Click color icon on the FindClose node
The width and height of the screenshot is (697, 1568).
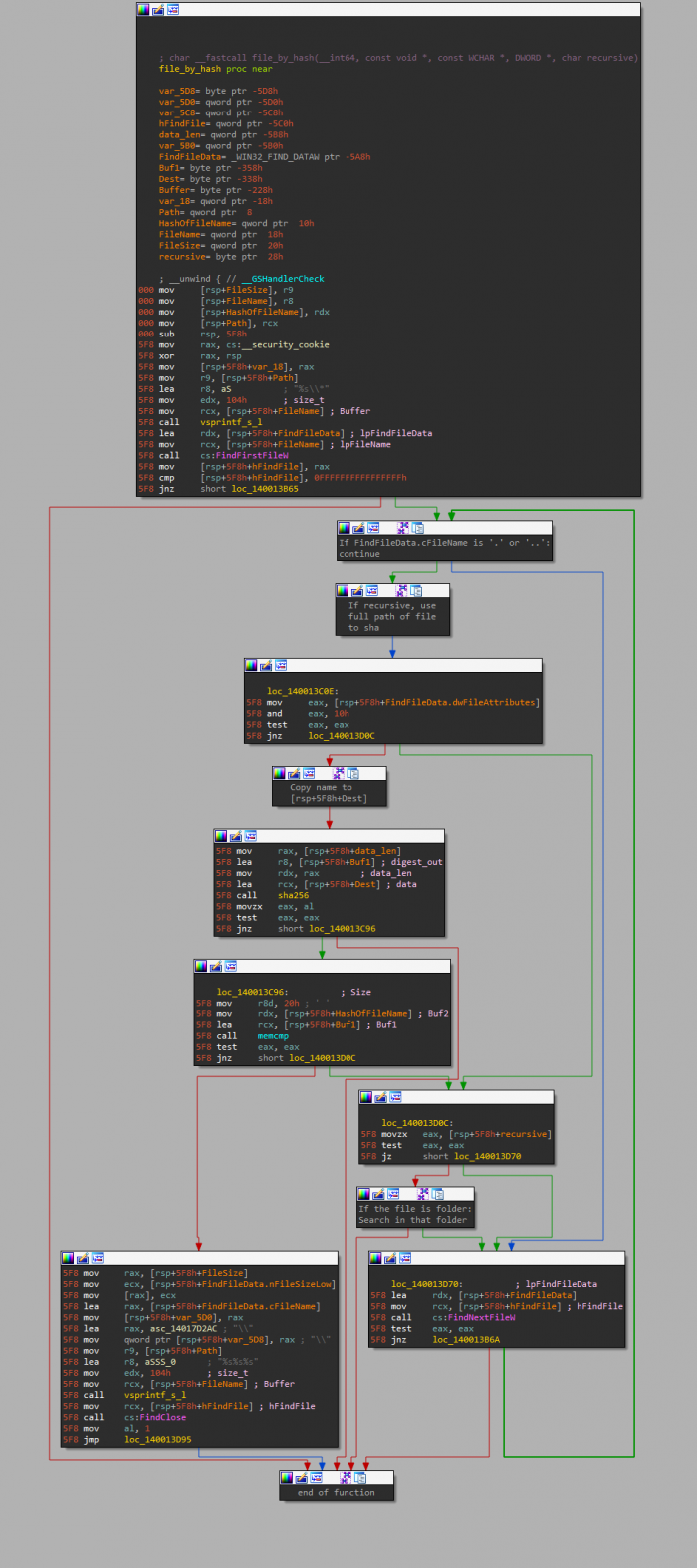(68, 1258)
